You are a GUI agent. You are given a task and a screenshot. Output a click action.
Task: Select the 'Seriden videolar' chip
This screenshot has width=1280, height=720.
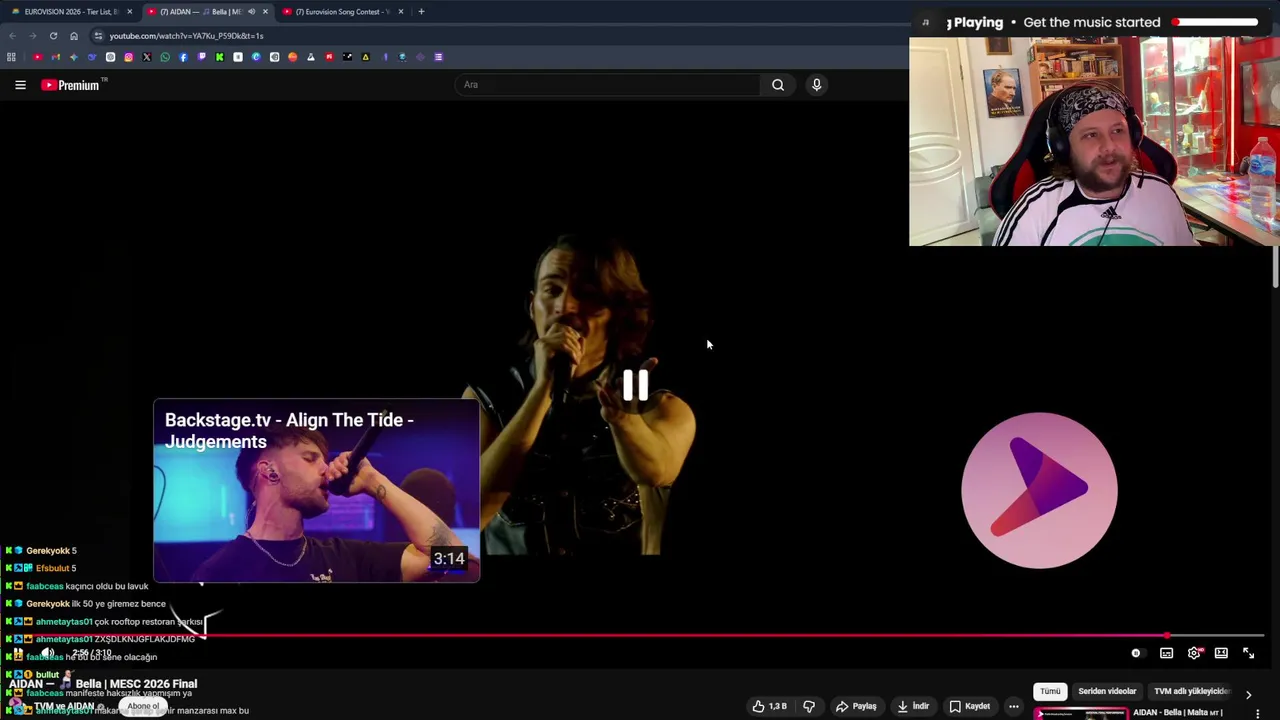pyautogui.click(x=1107, y=691)
